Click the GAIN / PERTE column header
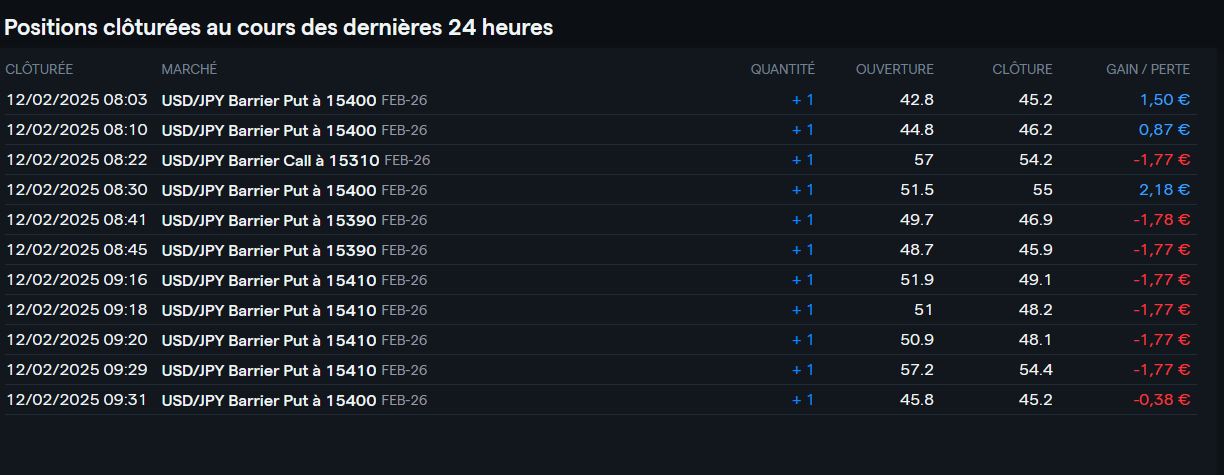1224x475 pixels. [x=1147, y=69]
